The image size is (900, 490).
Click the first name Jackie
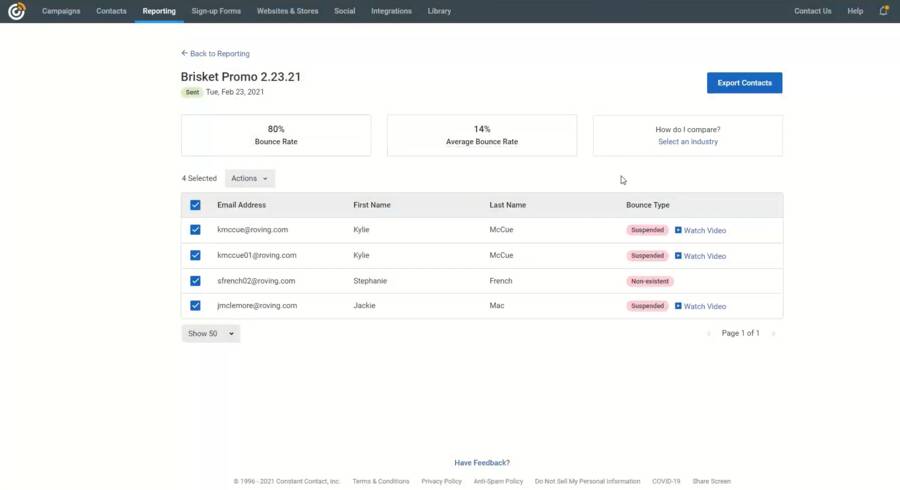(364, 306)
